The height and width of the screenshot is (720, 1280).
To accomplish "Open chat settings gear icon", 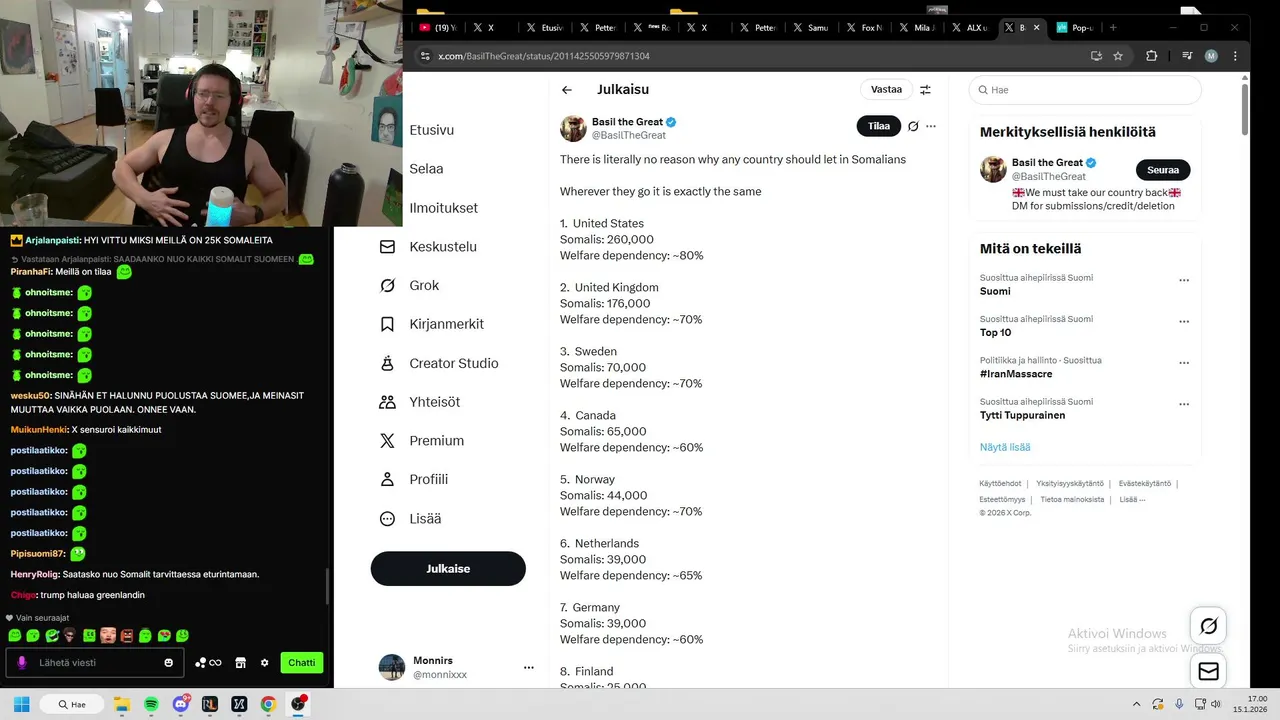I will pyautogui.click(x=264, y=662).
